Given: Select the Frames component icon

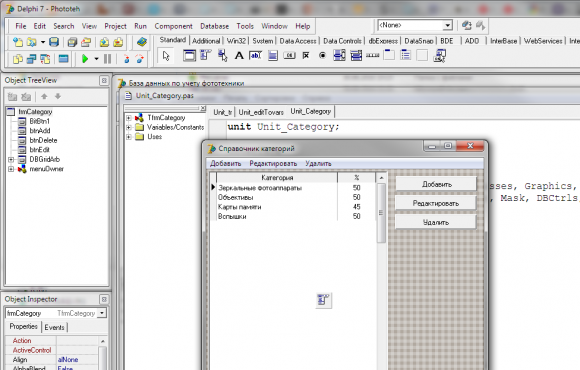Looking at the screenshot, I should [189, 56].
